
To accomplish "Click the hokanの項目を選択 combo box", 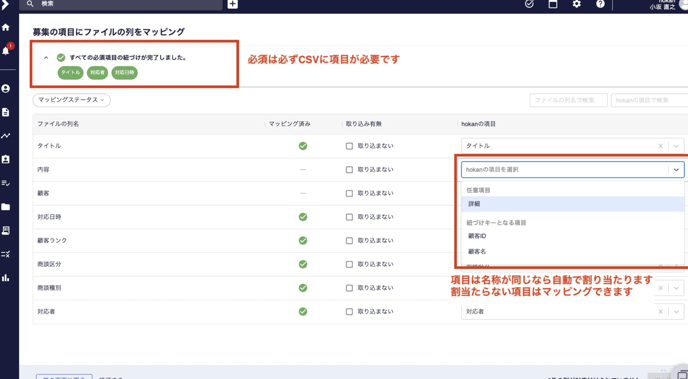I will 573,170.
